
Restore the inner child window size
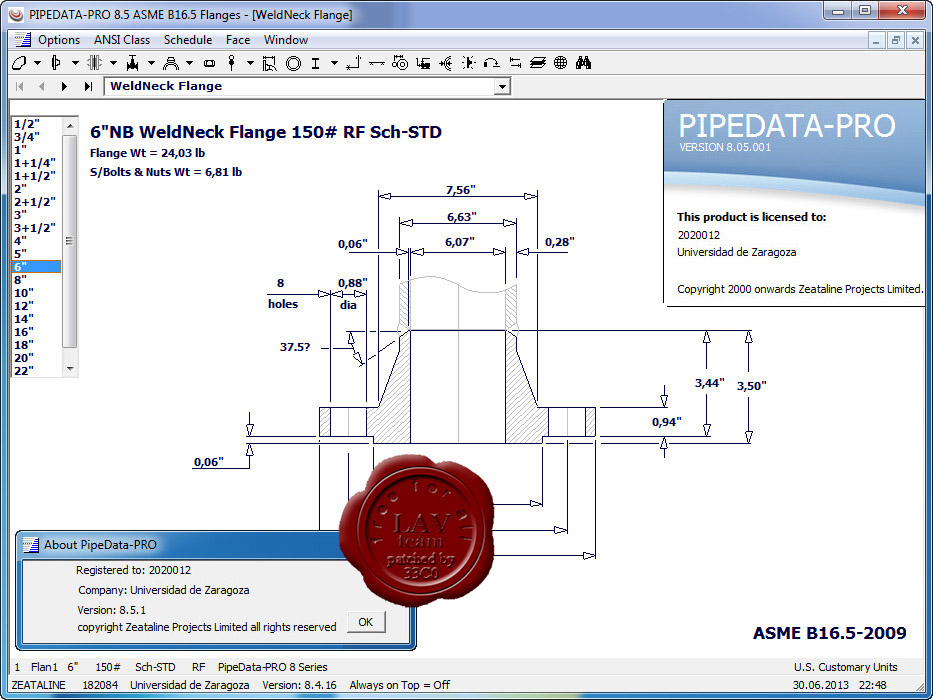[x=896, y=40]
